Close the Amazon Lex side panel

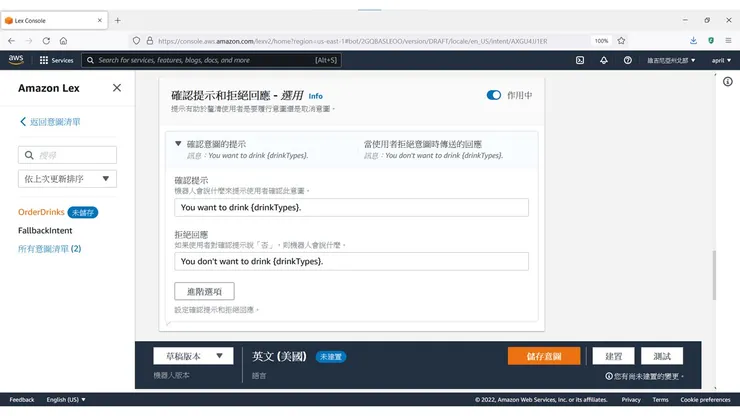click(x=117, y=88)
